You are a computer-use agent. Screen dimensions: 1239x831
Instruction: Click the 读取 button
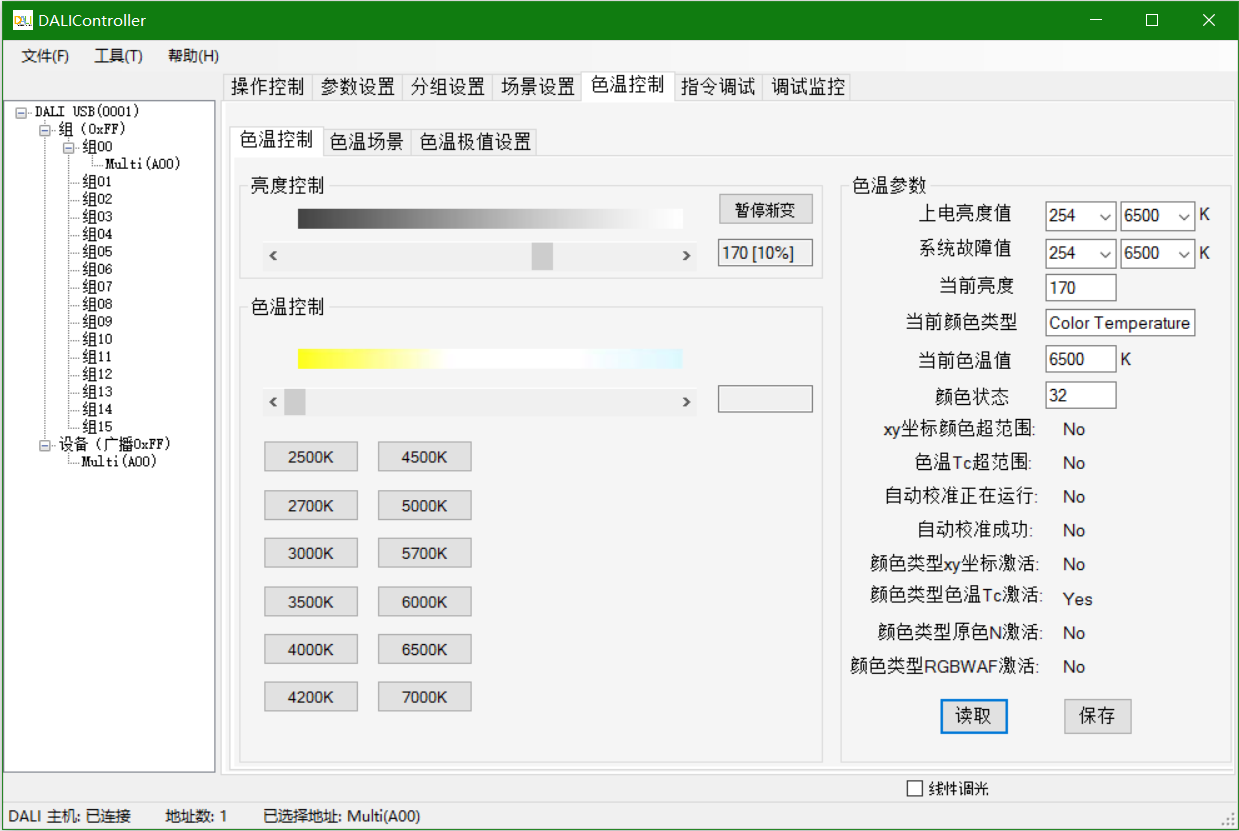(973, 716)
